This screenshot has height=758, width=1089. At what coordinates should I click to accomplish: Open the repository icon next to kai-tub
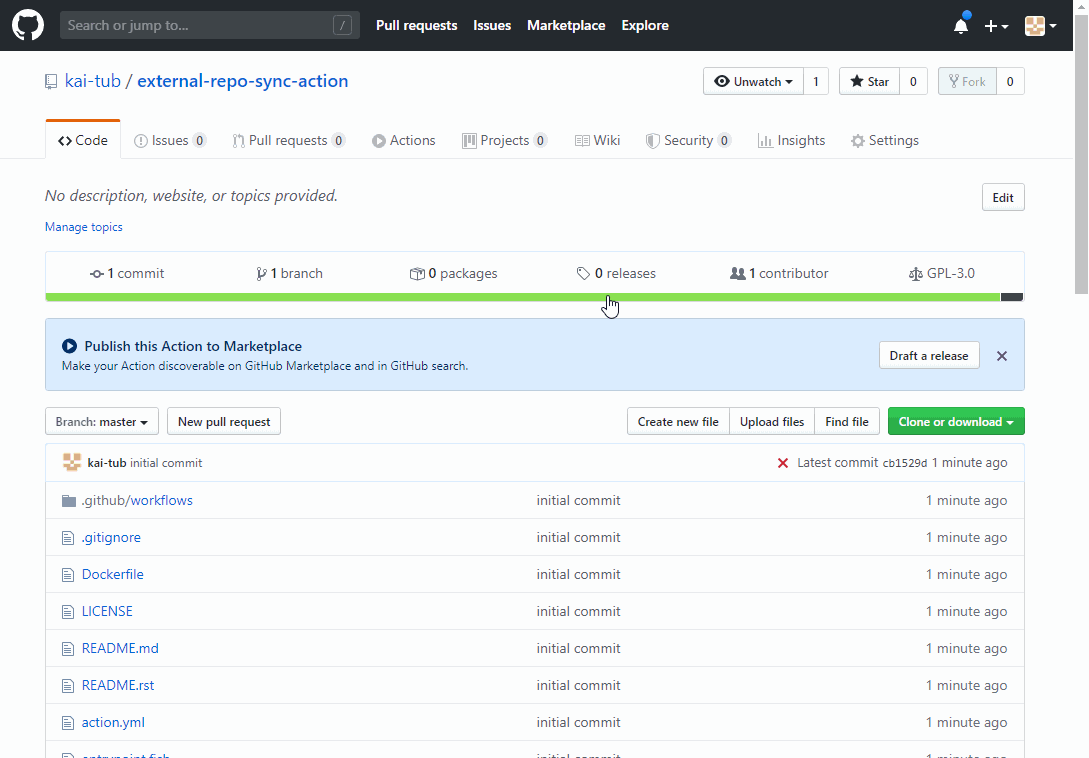[x=51, y=81]
